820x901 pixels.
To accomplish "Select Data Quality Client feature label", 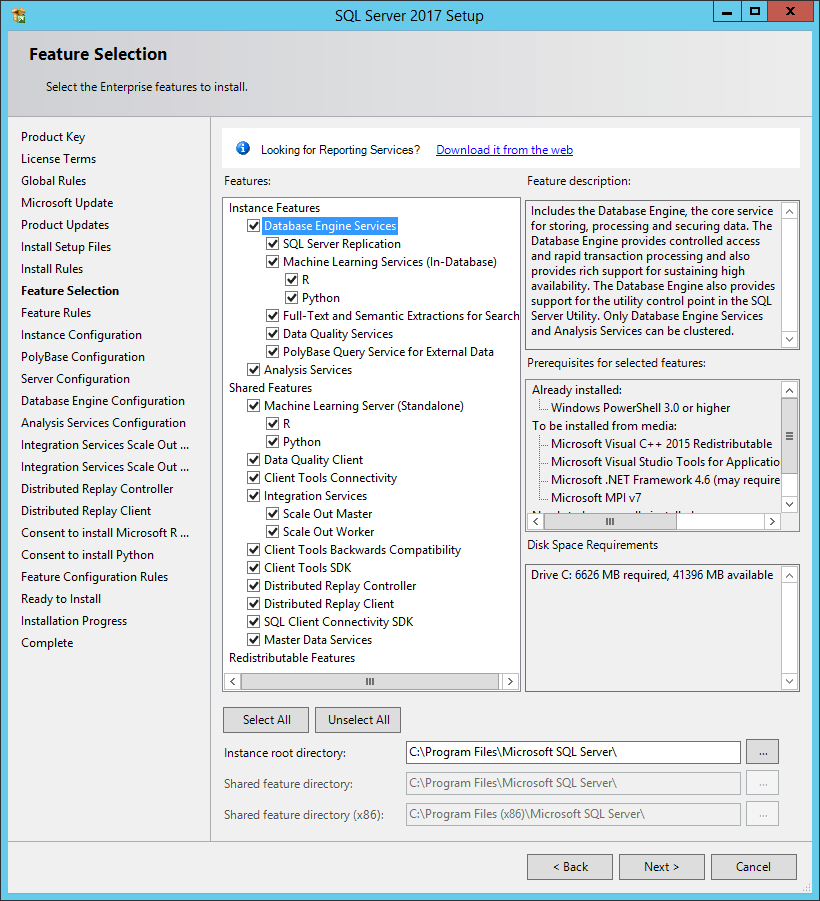I will coord(313,460).
